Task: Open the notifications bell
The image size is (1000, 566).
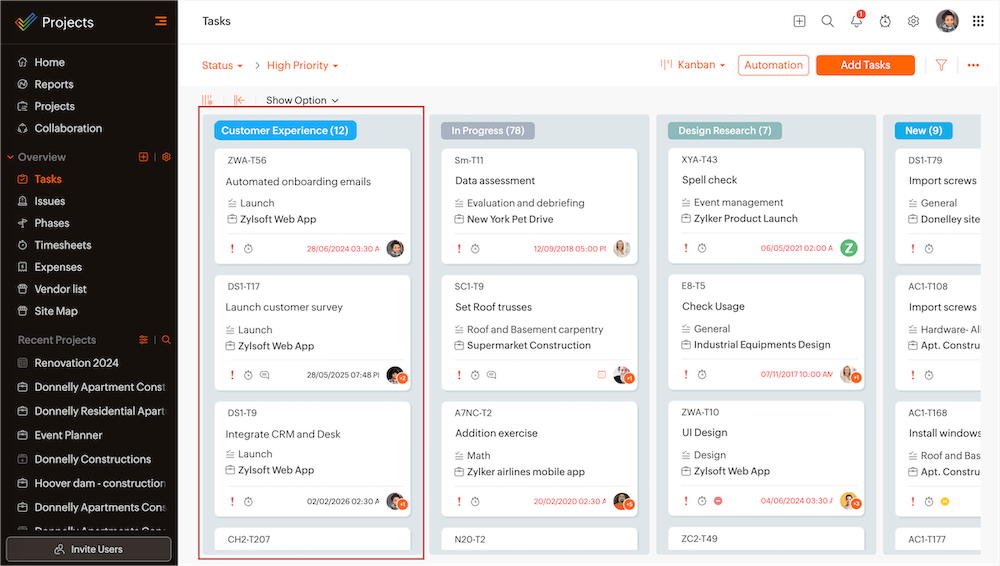Action: tap(856, 21)
